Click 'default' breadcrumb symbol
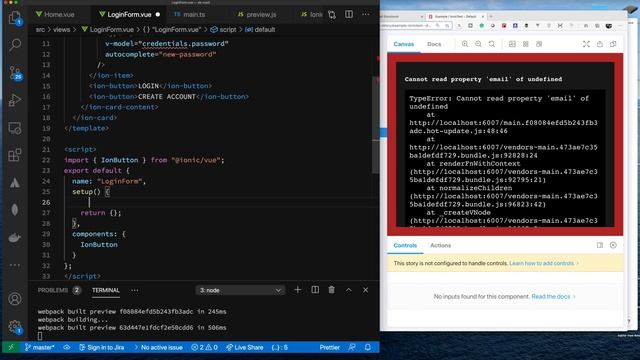 click(260, 29)
